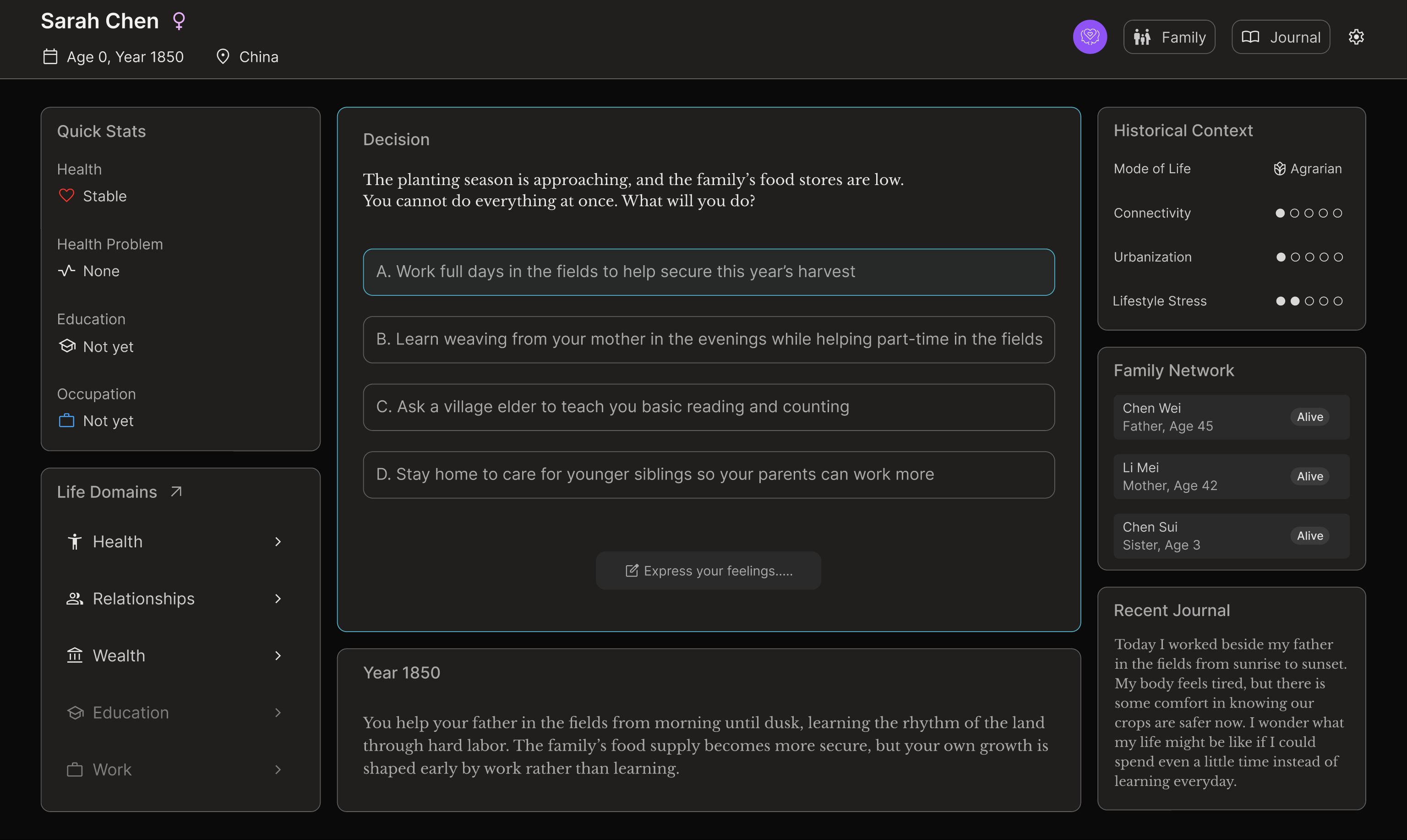This screenshot has width=1407, height=840.
Task: Click Not yet under Education
Action: coord(108,346)
